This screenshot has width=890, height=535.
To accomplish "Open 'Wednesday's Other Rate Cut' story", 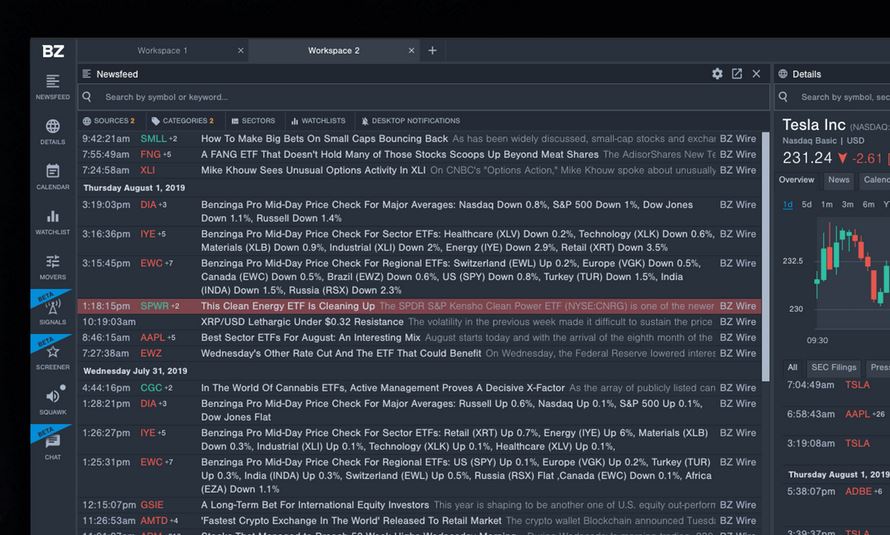I will (341, 353).
